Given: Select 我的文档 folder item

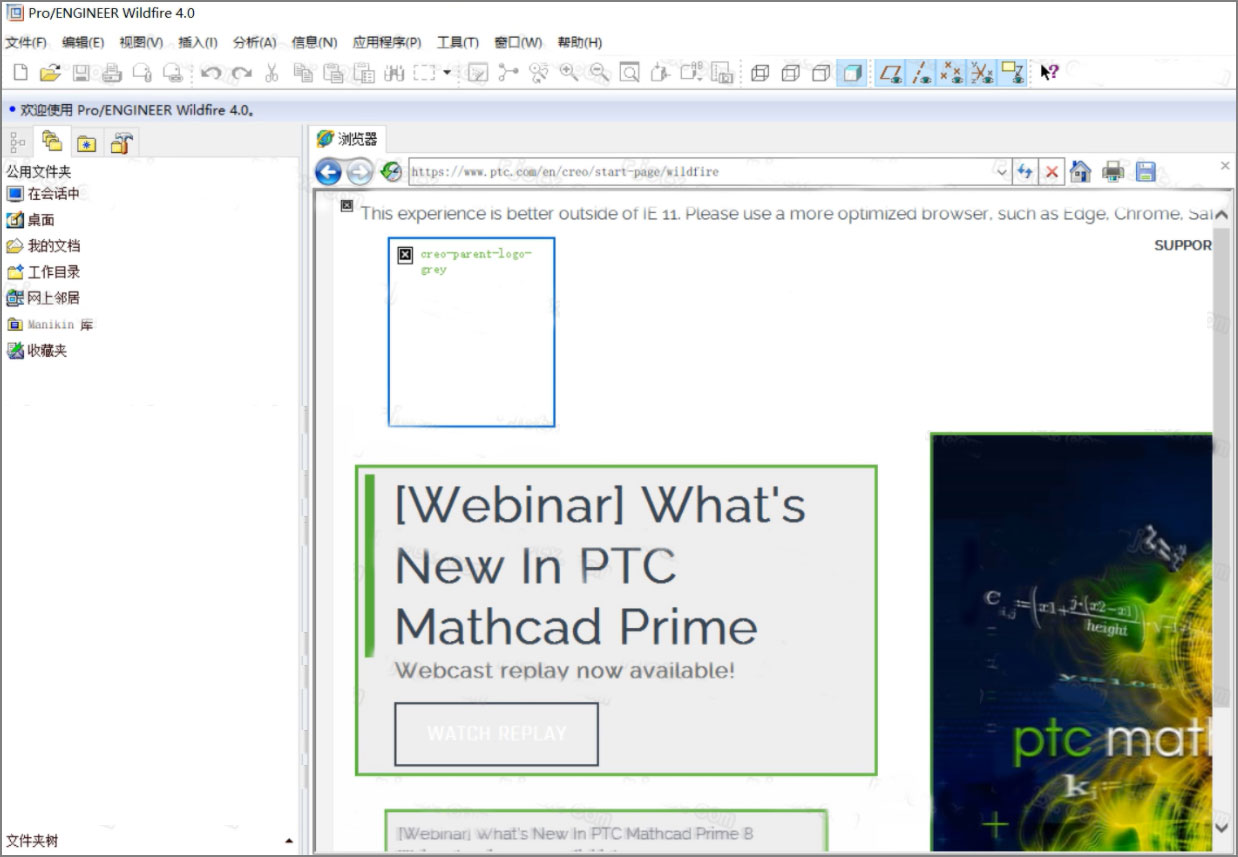Looking at the screenshot, I should (43, 246).
